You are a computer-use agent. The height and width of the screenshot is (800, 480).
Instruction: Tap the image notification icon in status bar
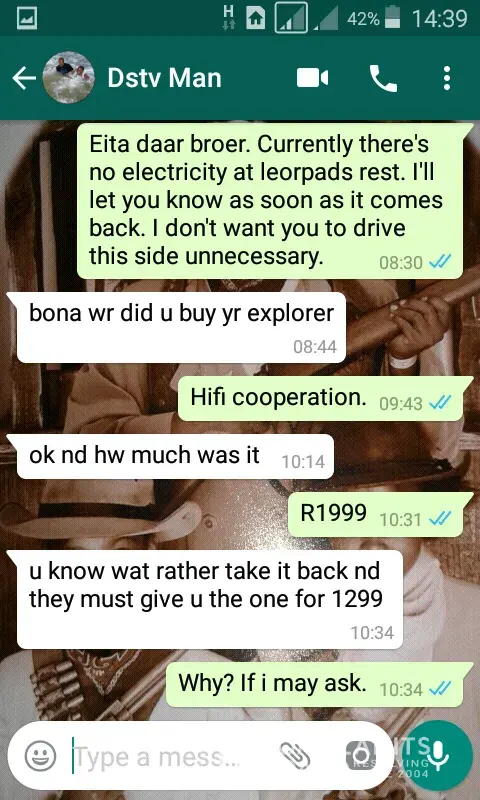coord(27,19)
